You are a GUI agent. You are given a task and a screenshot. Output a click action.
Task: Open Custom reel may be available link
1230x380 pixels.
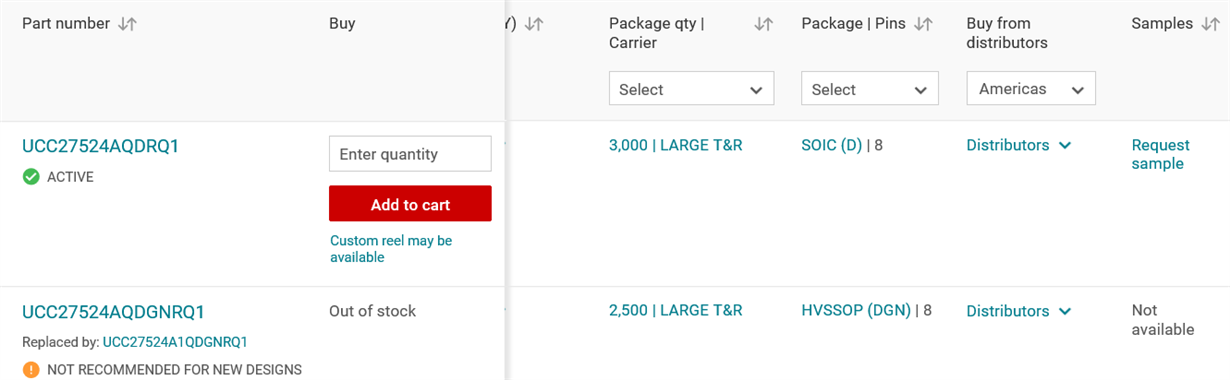tap(391, 249)
